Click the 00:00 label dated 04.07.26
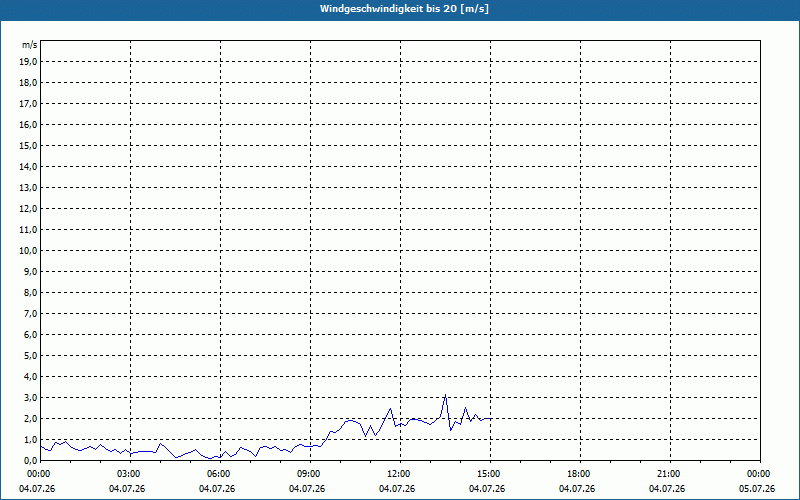 (x=38, y=474)
